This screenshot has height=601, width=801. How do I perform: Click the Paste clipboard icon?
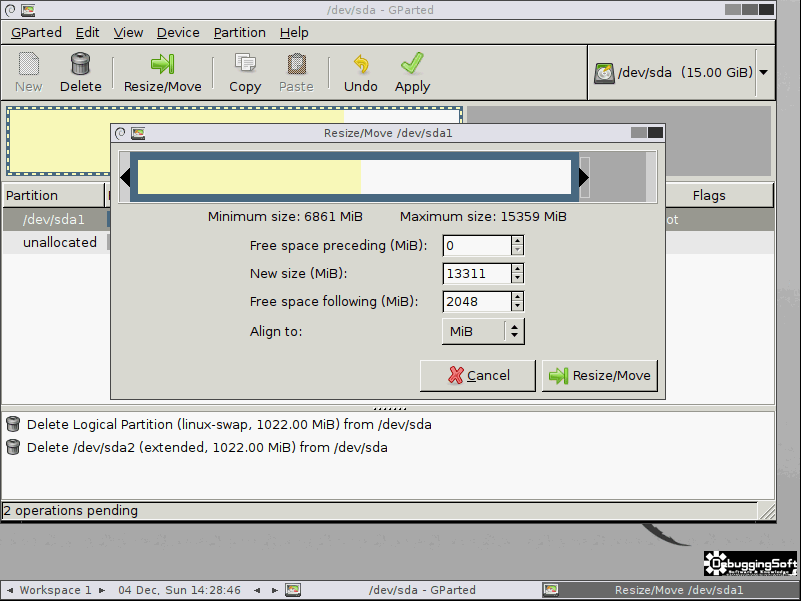tap(296, 63)
